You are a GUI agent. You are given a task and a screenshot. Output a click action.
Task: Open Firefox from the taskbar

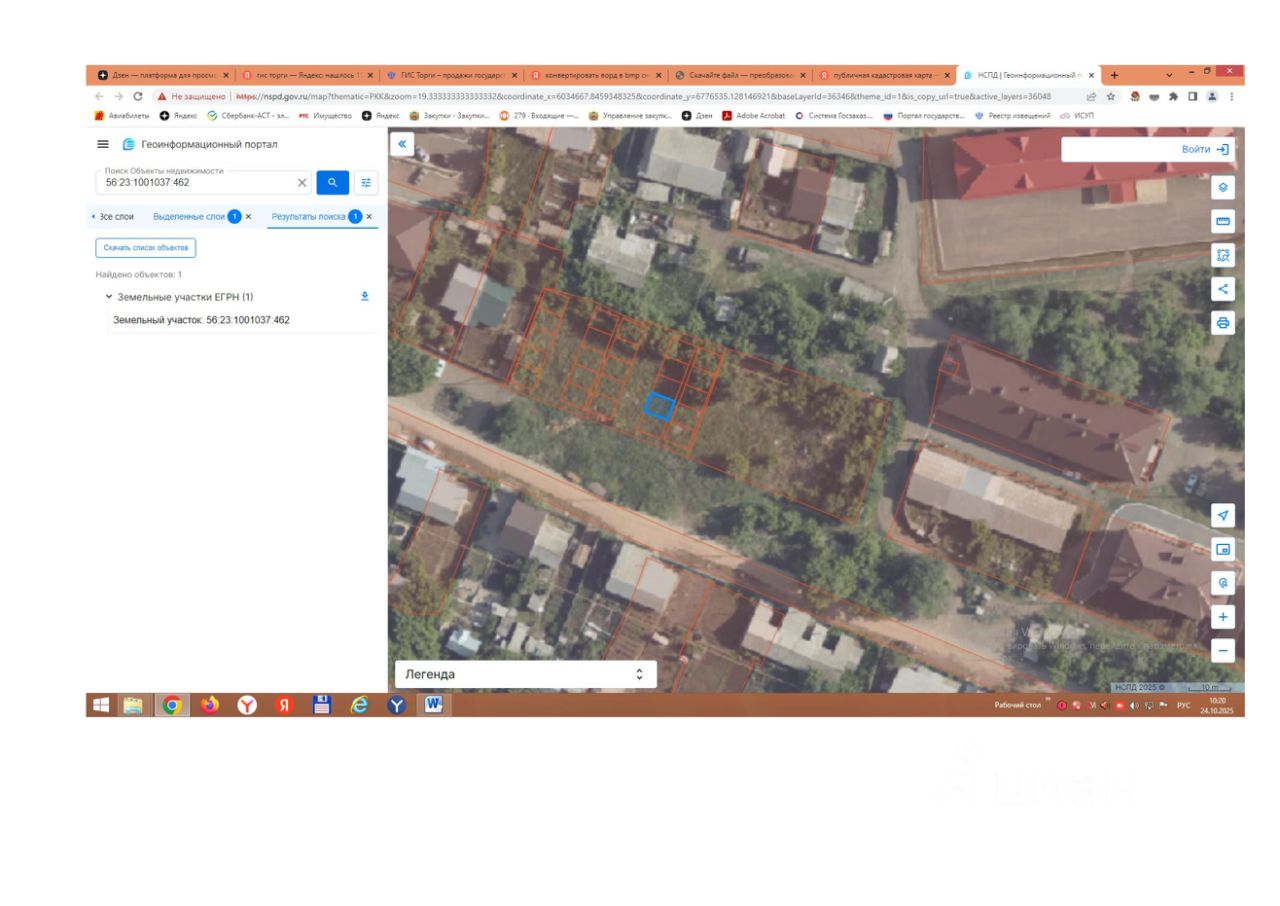[210, 705]
